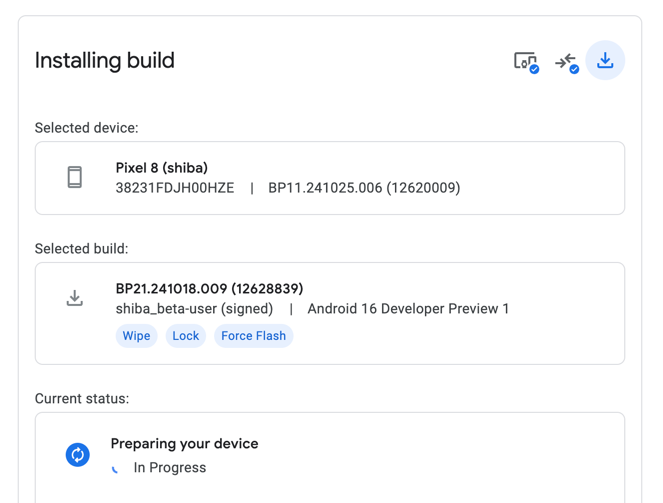Toggle the Lock option chip
The width and height of the screenshot is (663, 503).
click(186, 336)
